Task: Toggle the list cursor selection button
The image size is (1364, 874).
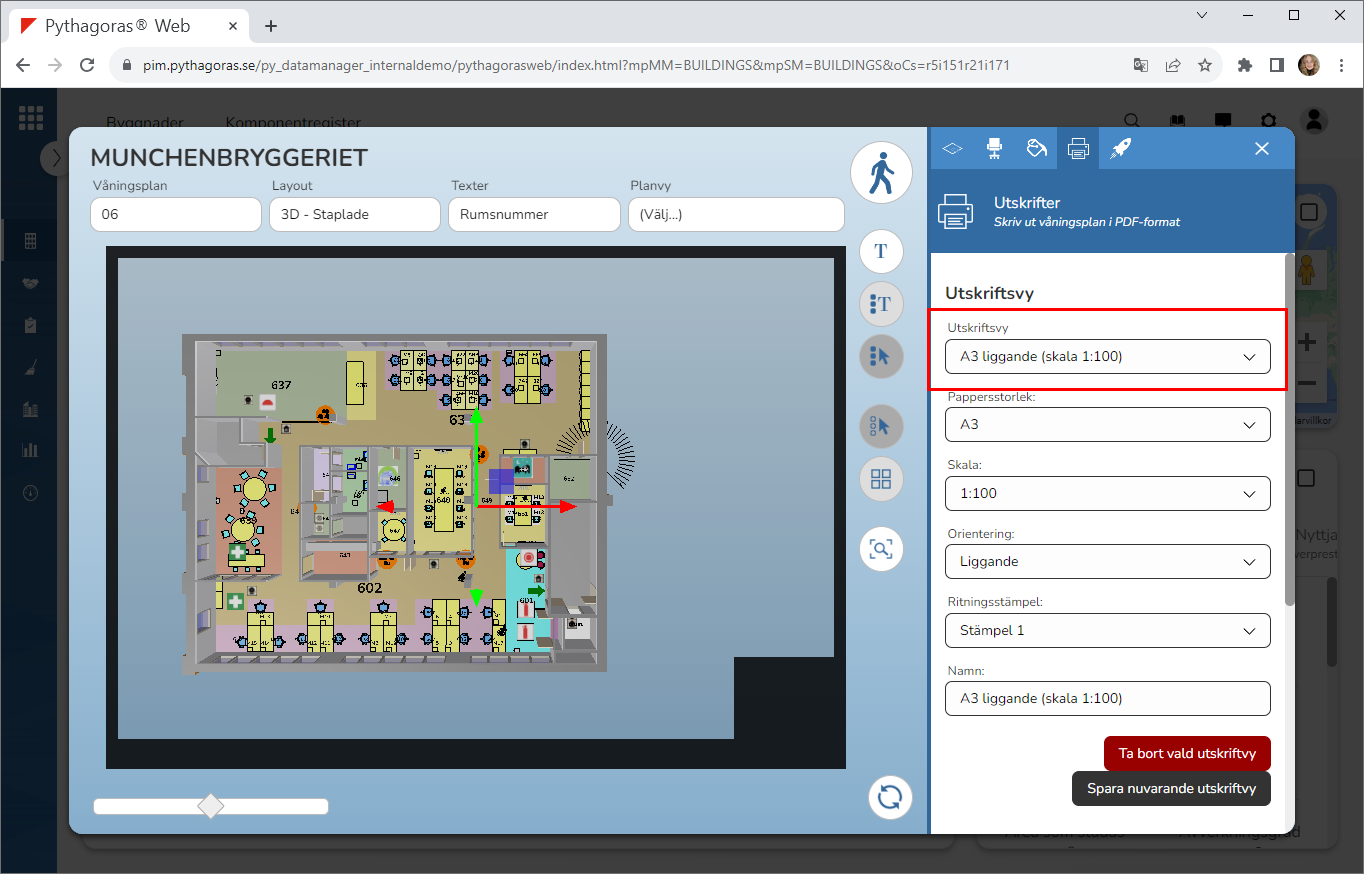Action: (881, 356)
